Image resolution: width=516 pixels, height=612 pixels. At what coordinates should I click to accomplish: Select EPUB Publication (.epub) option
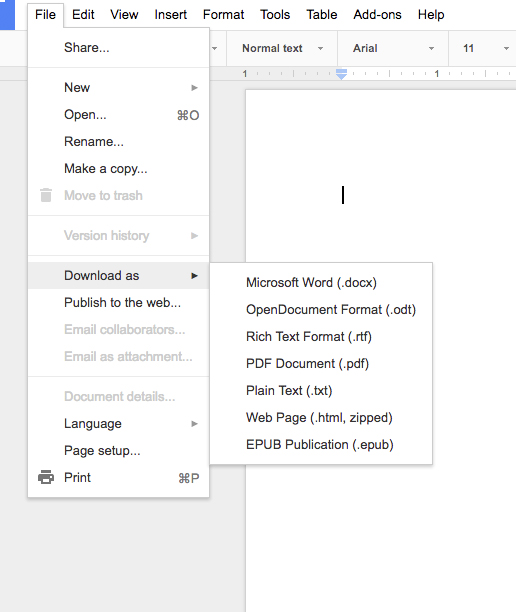pos(321,444)
